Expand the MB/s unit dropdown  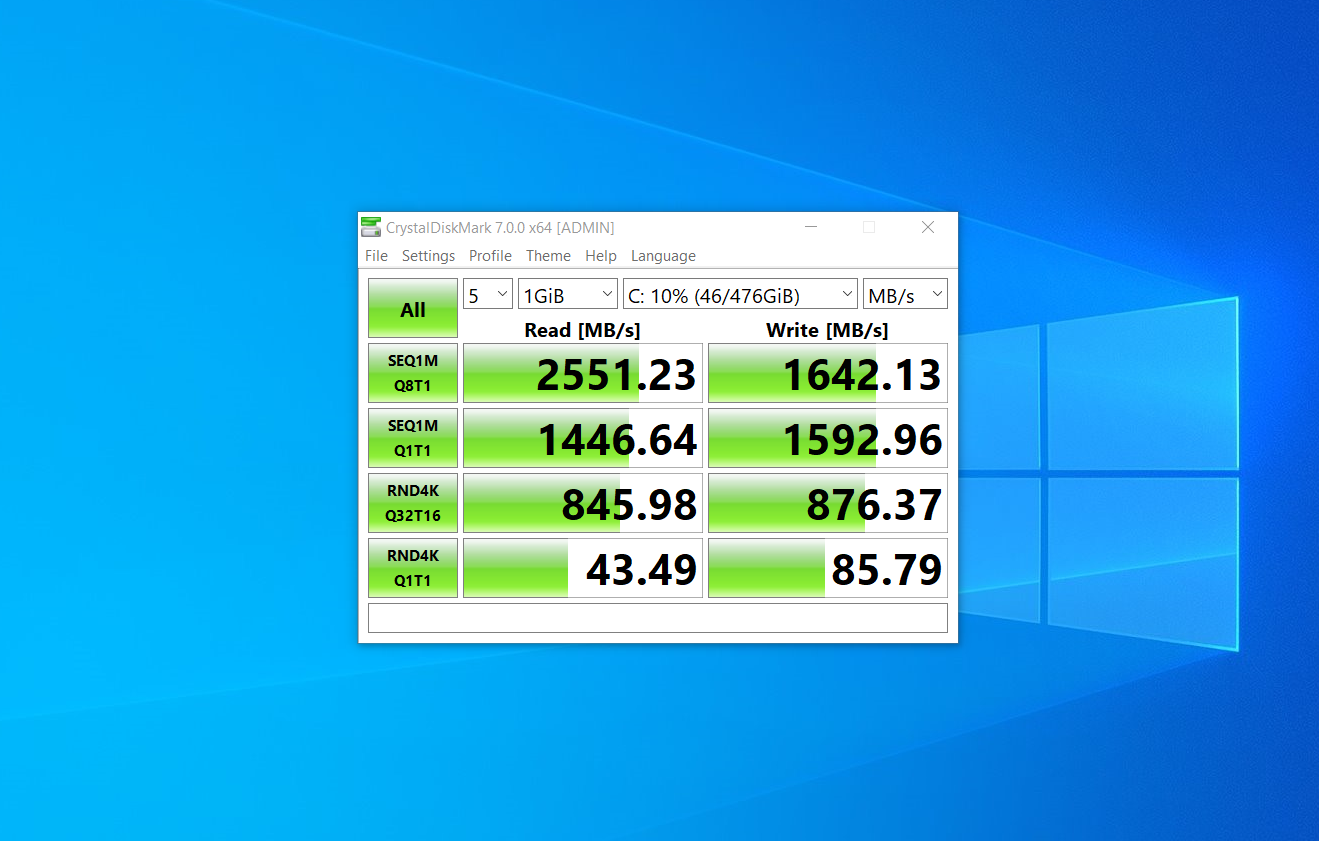point(905,294)
